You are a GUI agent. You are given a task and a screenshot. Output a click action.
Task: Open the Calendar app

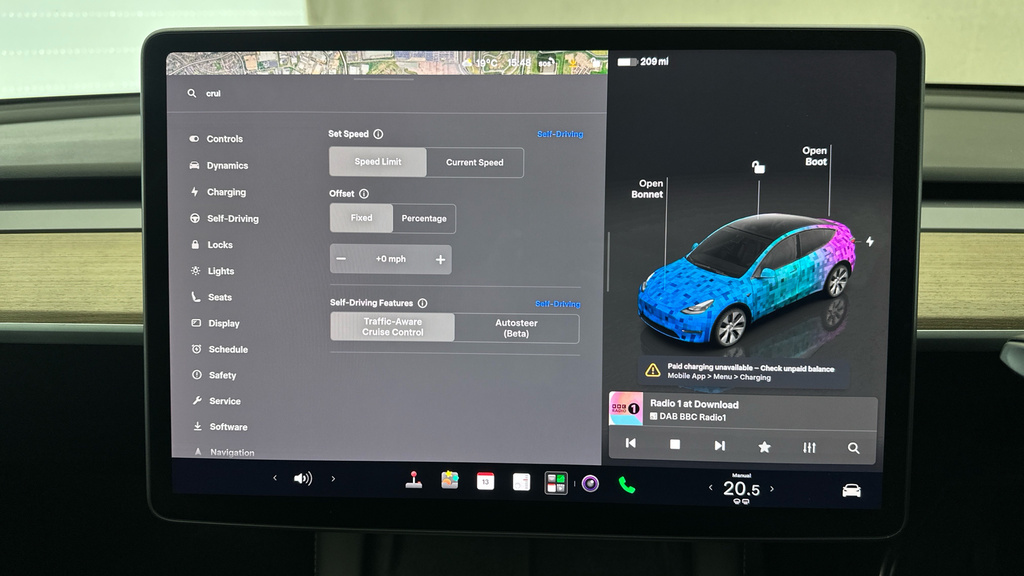[x=485, y=481]
